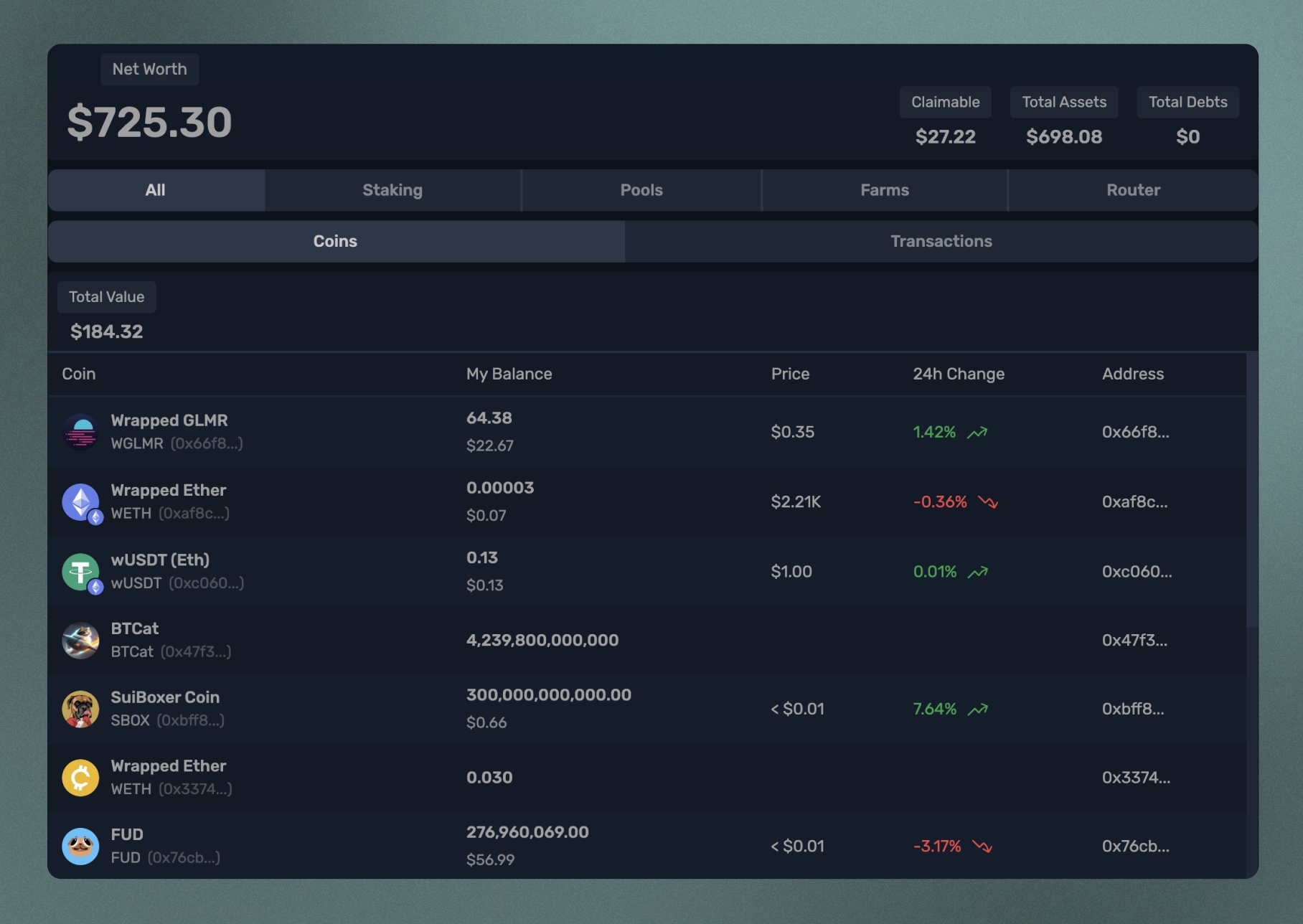The height and width of the screenshot is (924, 1303).
Task: Click the blue Wrapped Ether coin icon
Action: pos(80,501)
